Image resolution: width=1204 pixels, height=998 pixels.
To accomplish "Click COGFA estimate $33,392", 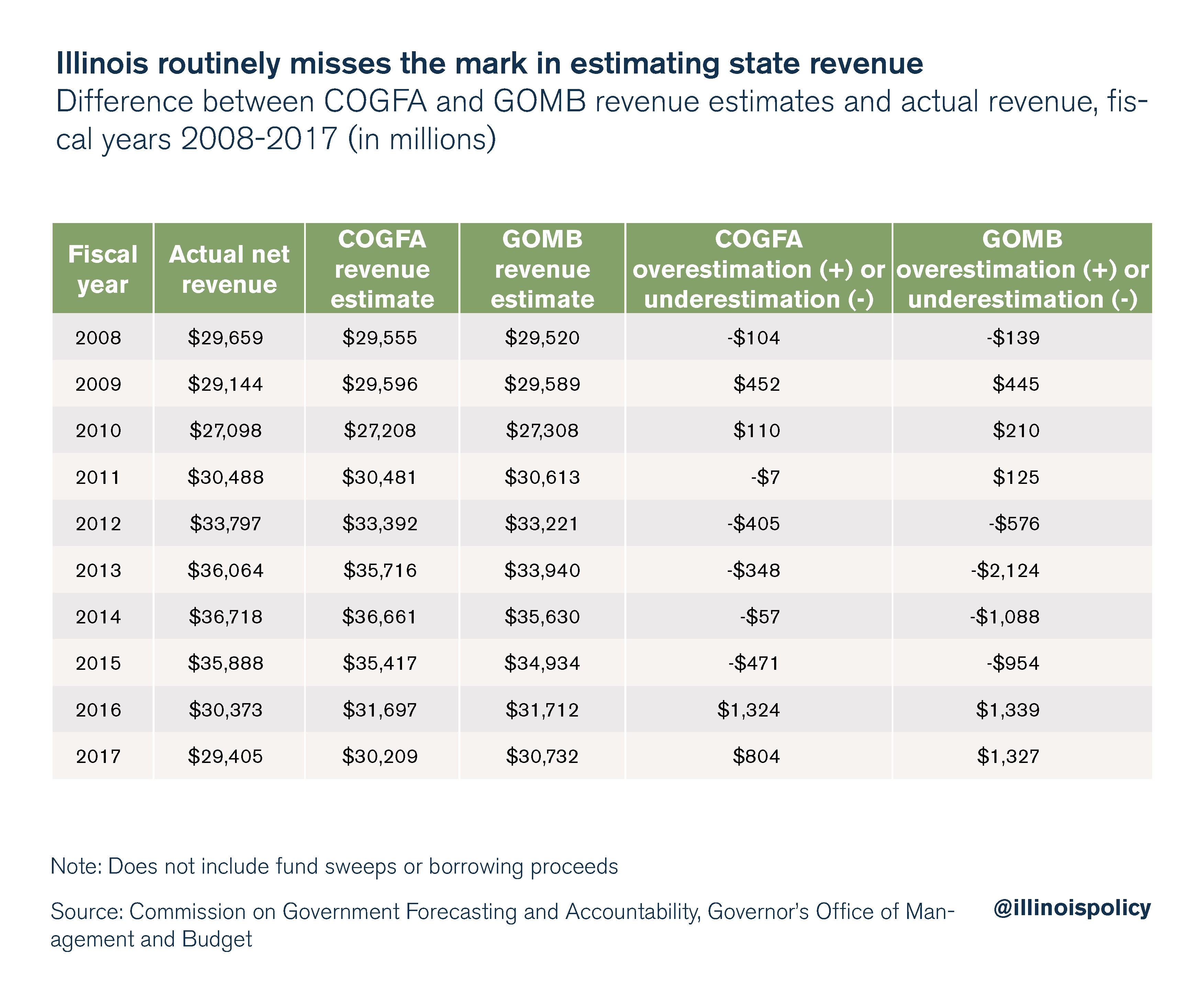I will 380,523.
